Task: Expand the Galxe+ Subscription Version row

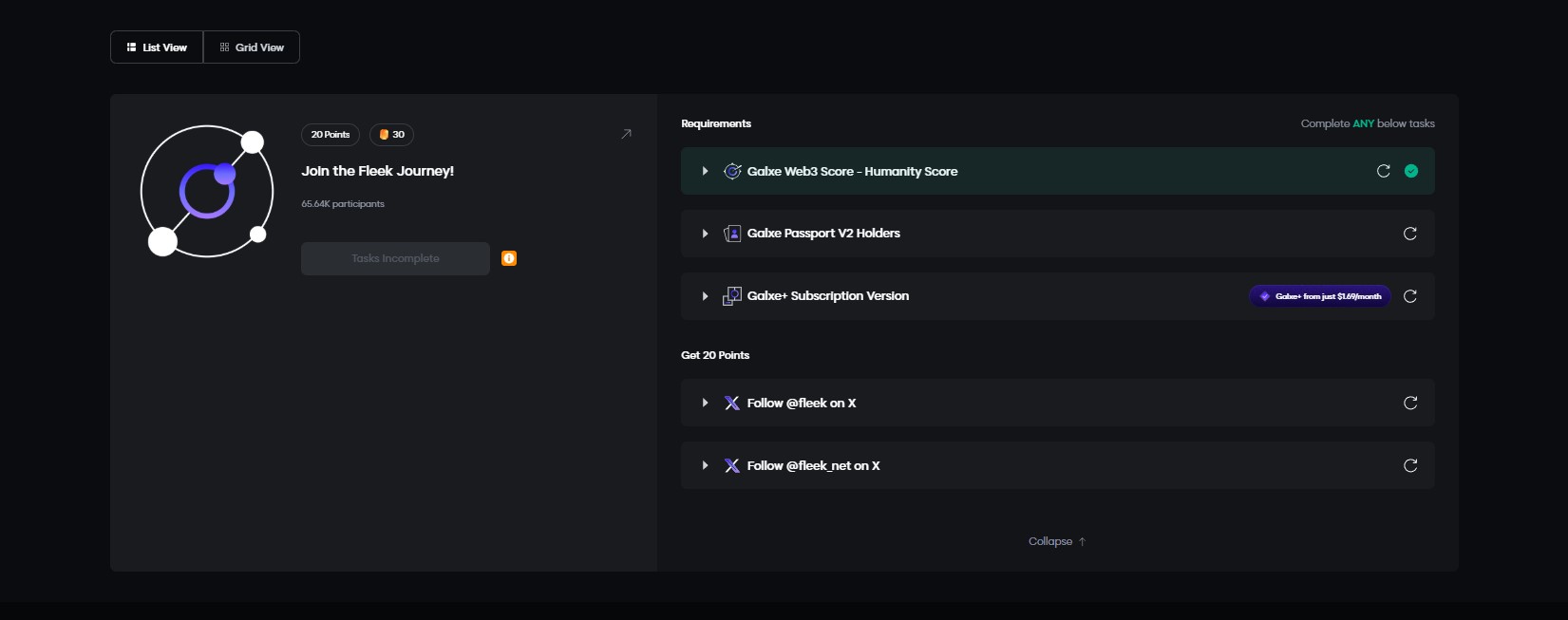Action: pyautogui.click(x=705, y=296)
